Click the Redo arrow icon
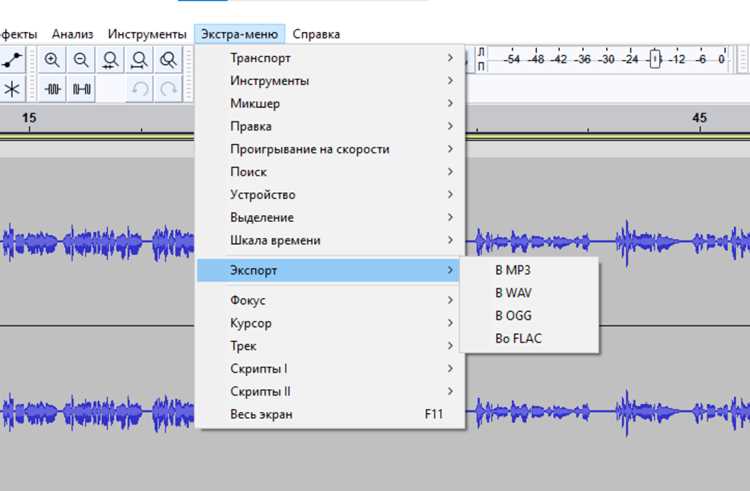This screenshot has height=491, width=750. (x=168, y=89)
